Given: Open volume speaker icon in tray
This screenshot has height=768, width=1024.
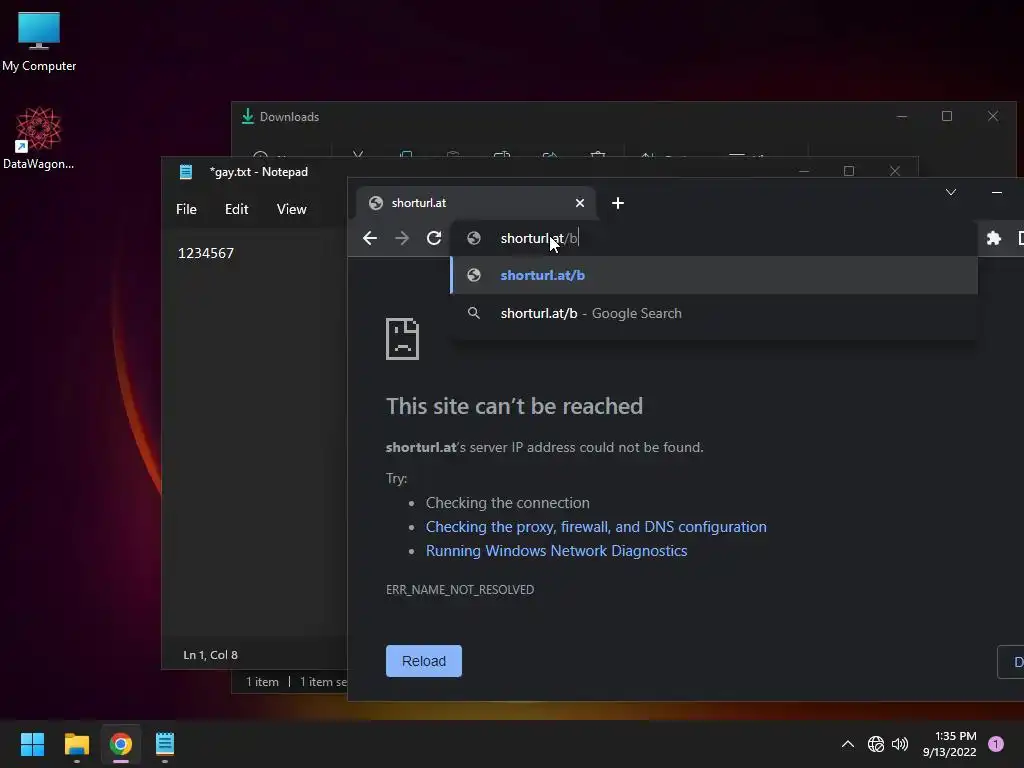Looking at the screenshot, I should tap(900, 744).
